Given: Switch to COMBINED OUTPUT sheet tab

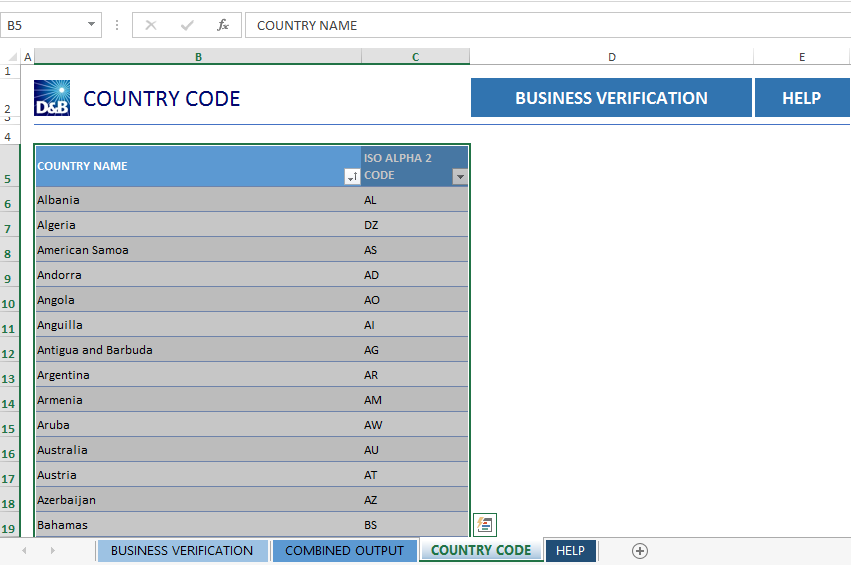Looking at the screenshot, I should (x=344, y=551).
